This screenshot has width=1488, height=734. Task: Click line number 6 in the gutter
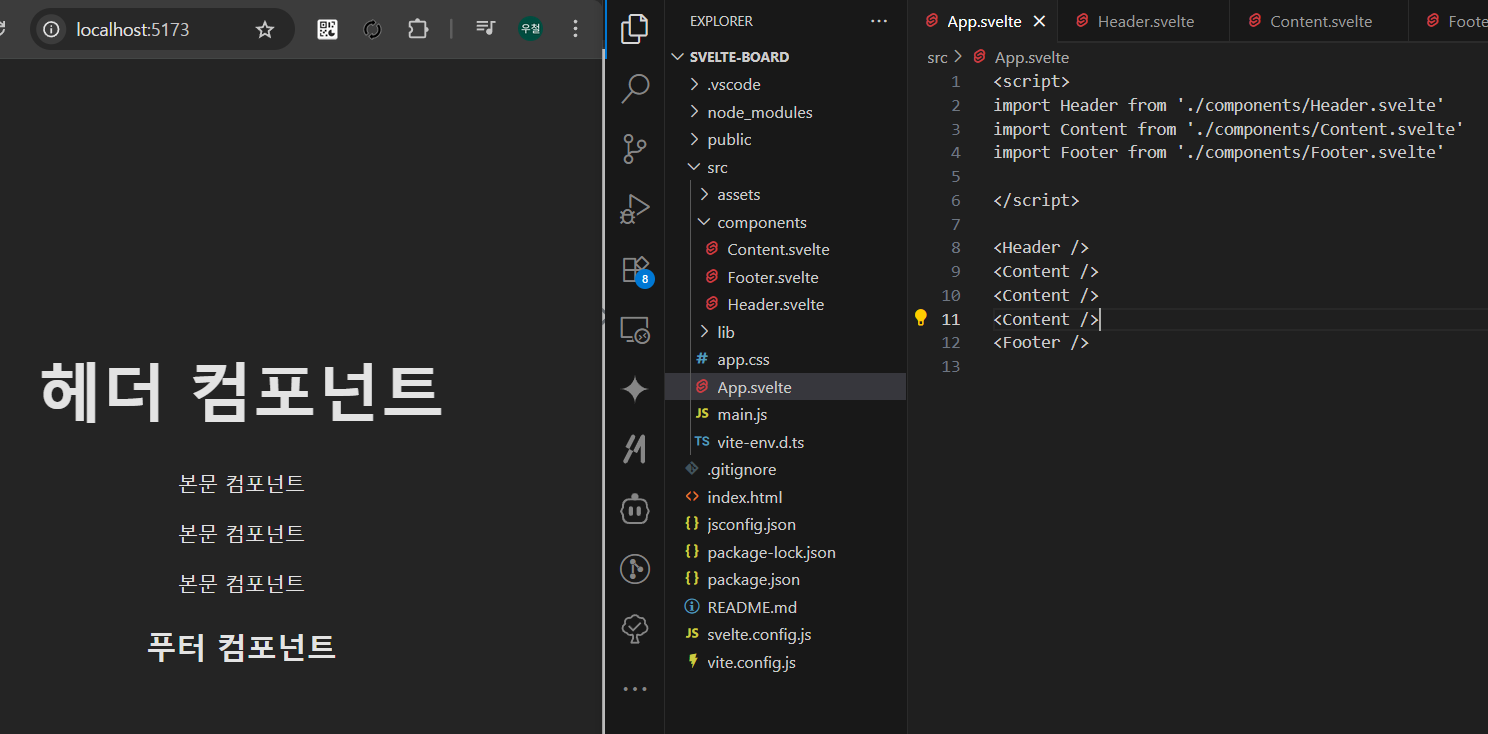point(956,200)
